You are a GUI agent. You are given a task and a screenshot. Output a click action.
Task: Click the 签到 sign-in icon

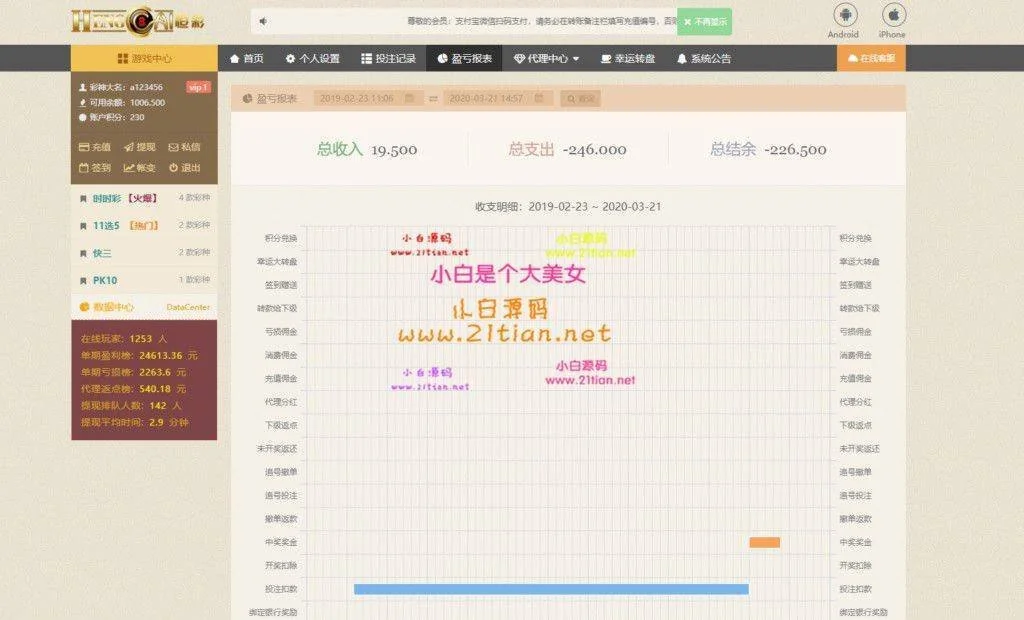click(x=95, y=168)
